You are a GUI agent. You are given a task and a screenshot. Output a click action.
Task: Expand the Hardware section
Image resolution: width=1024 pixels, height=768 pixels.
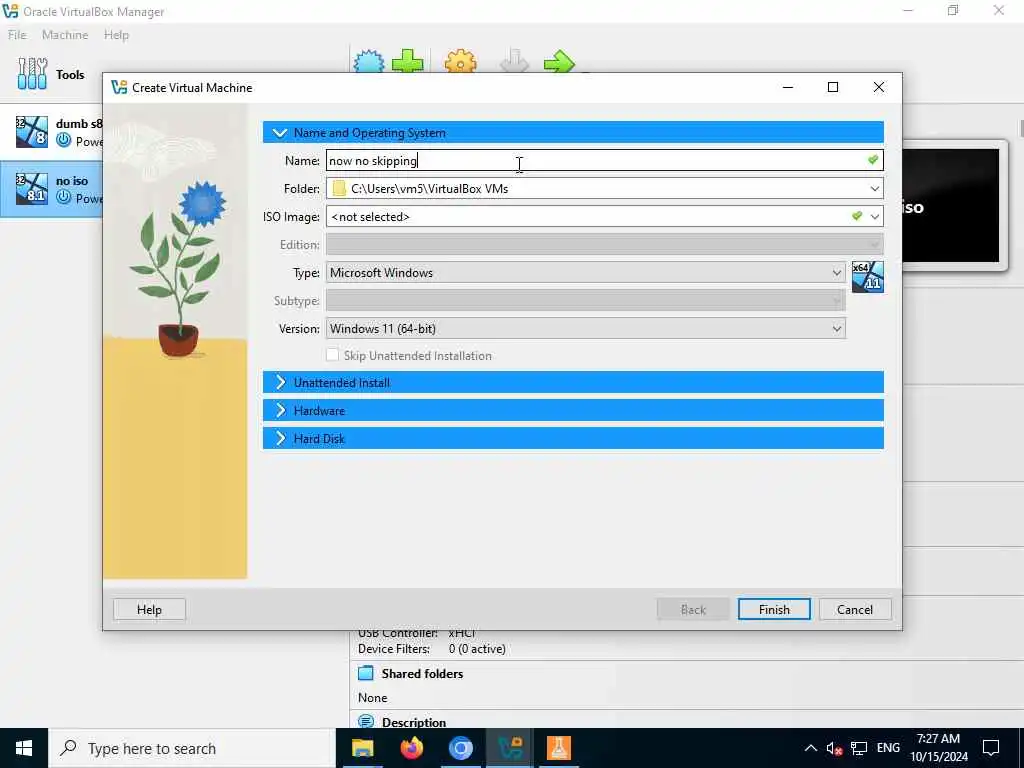point(573,411)
